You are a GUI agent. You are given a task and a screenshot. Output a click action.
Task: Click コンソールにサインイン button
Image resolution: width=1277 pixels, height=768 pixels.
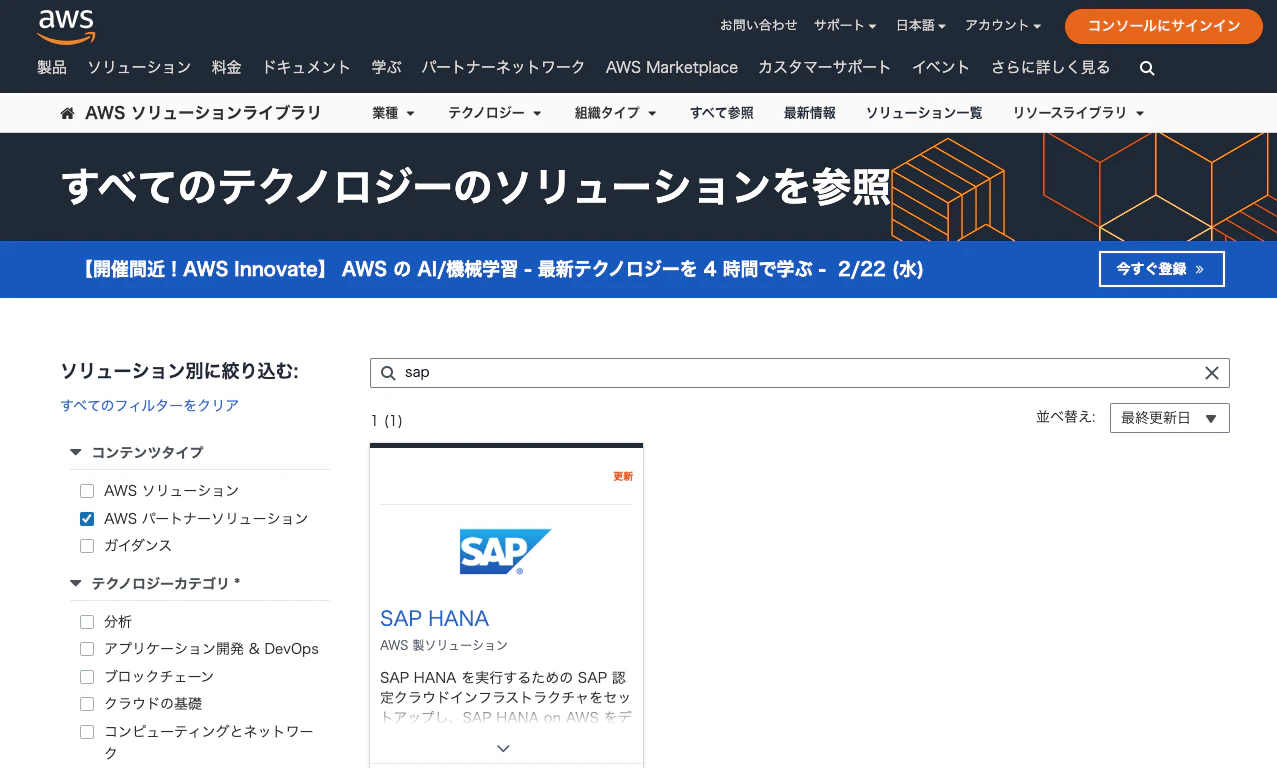coord(1164,27)
